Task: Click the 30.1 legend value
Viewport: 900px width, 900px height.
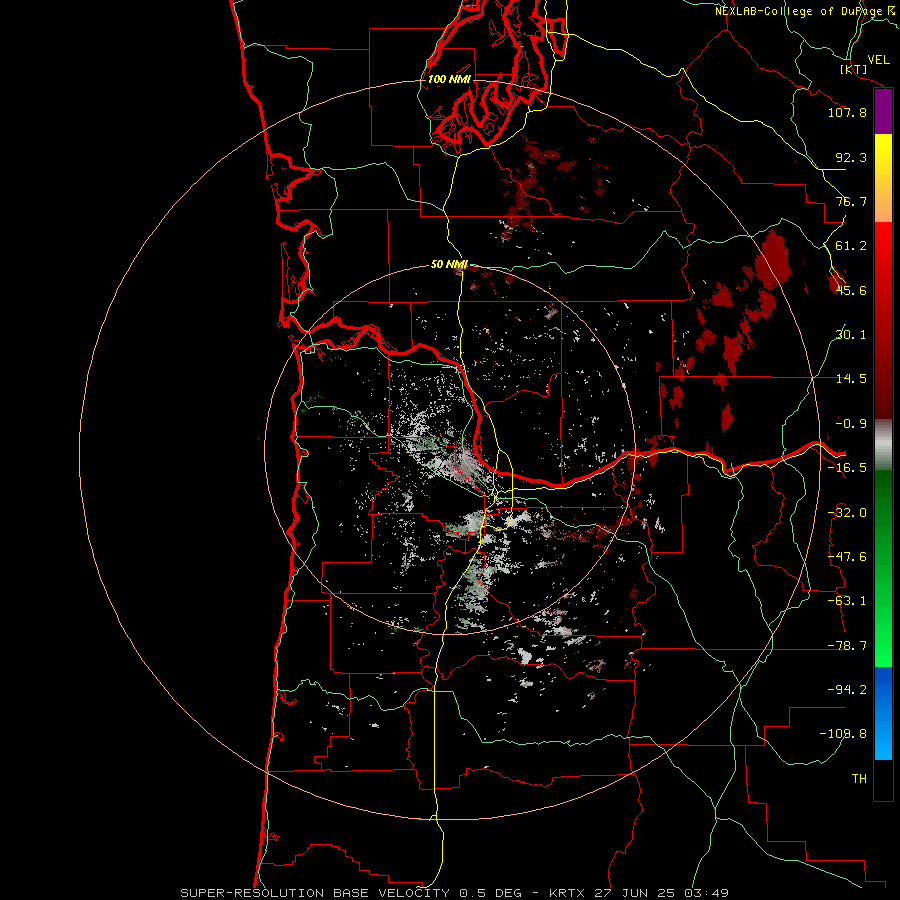Action: (851, 335)
